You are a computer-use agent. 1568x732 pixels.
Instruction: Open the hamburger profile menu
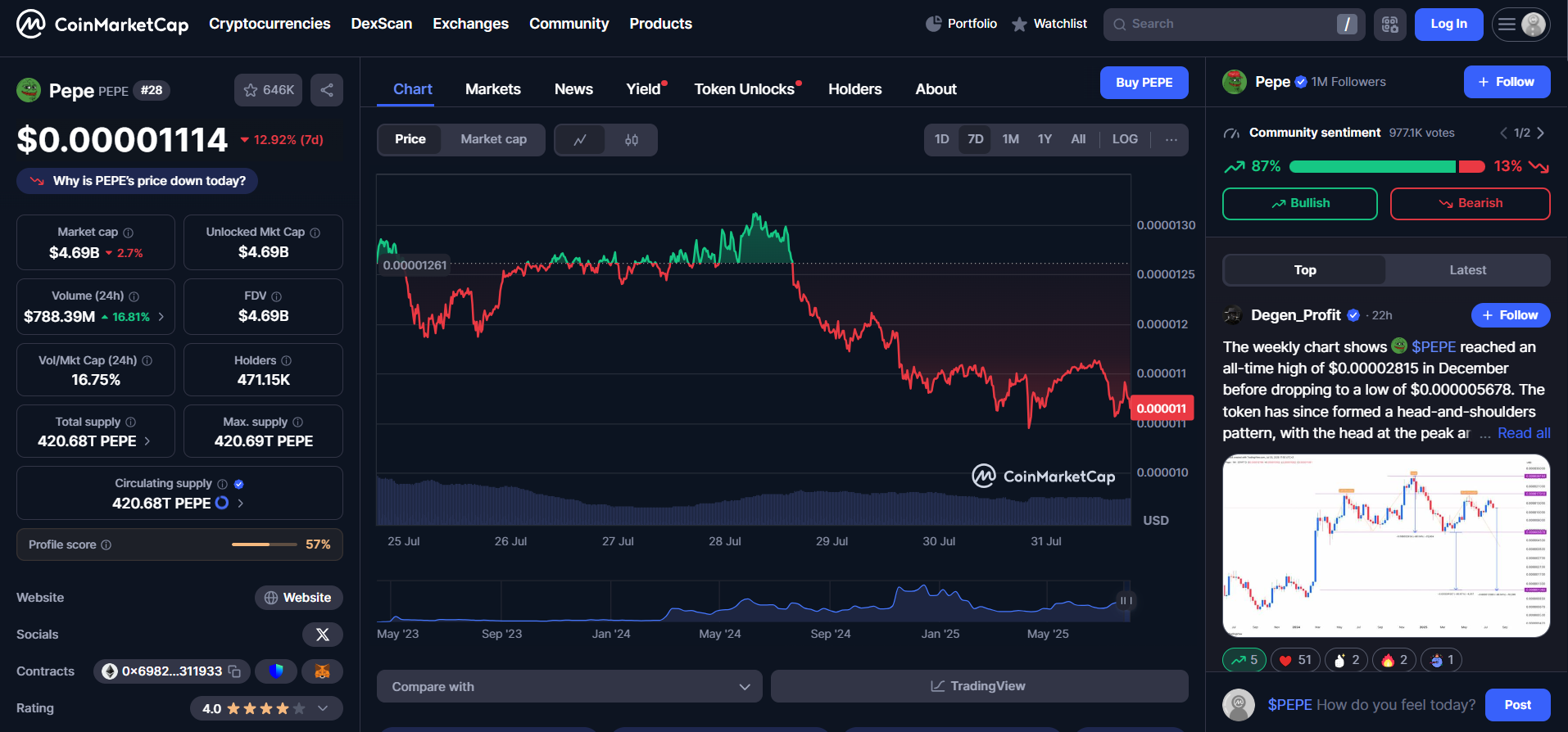point(1521,25)
